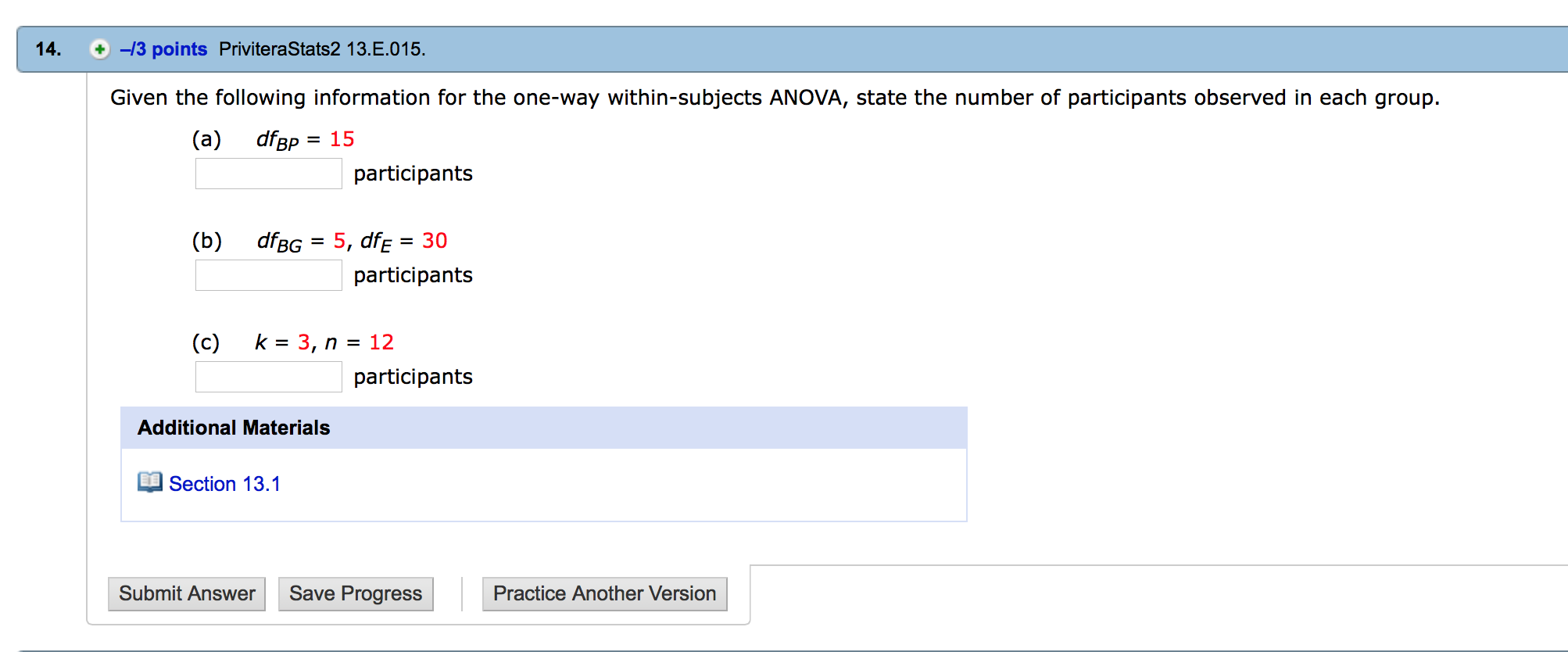Click Practice Another Version

pos(604,593)
